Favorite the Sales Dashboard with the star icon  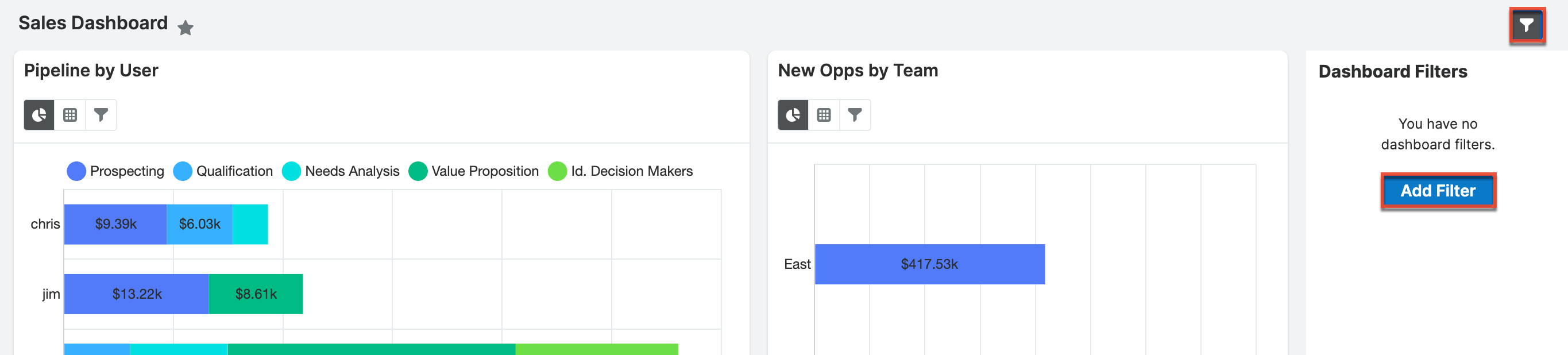click(186, 28)
